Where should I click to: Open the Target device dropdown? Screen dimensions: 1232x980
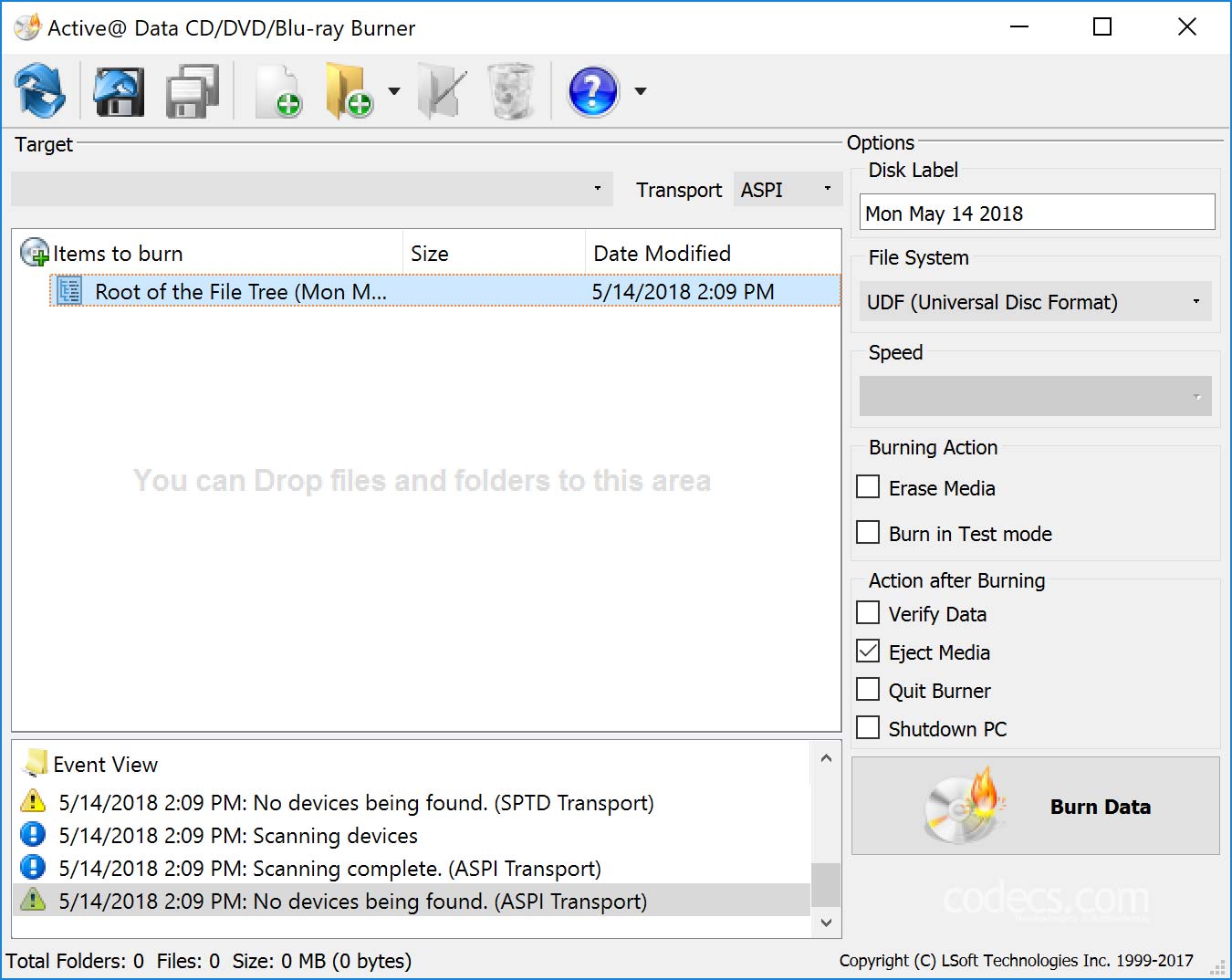(311, 189)
